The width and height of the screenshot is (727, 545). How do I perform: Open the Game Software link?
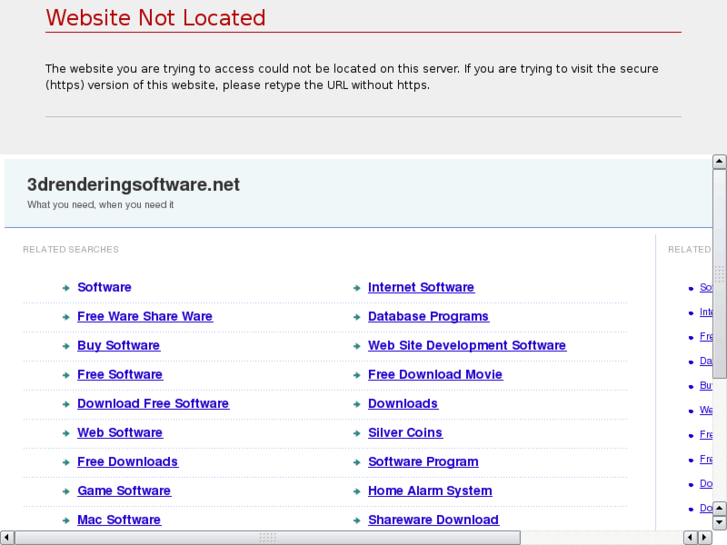[124, 491]
